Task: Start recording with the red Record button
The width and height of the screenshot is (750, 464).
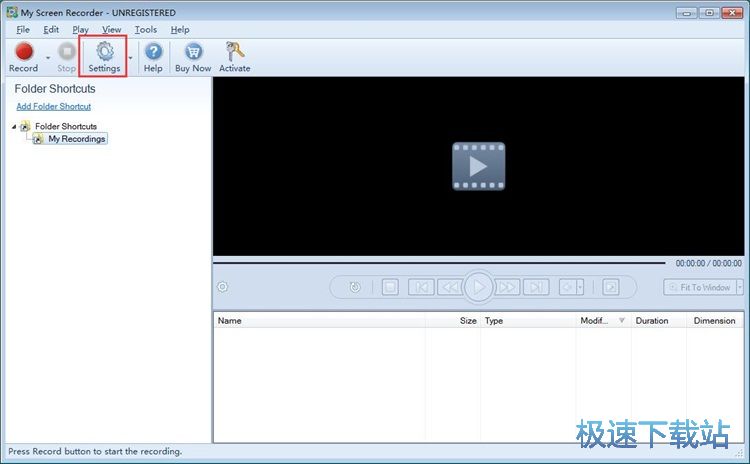Action: [x=23, y=57]
